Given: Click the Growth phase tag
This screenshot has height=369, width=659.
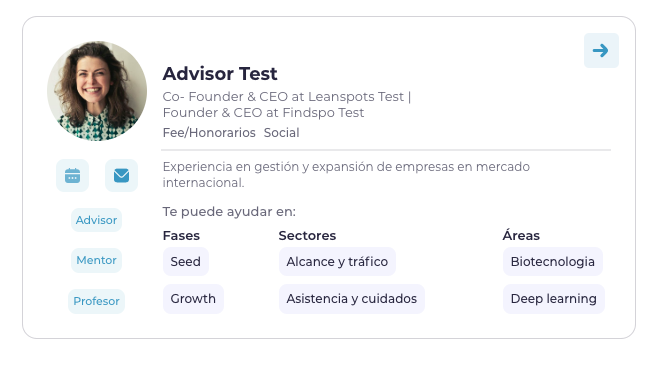Looking at the screenshot, I should pos(193,299).
